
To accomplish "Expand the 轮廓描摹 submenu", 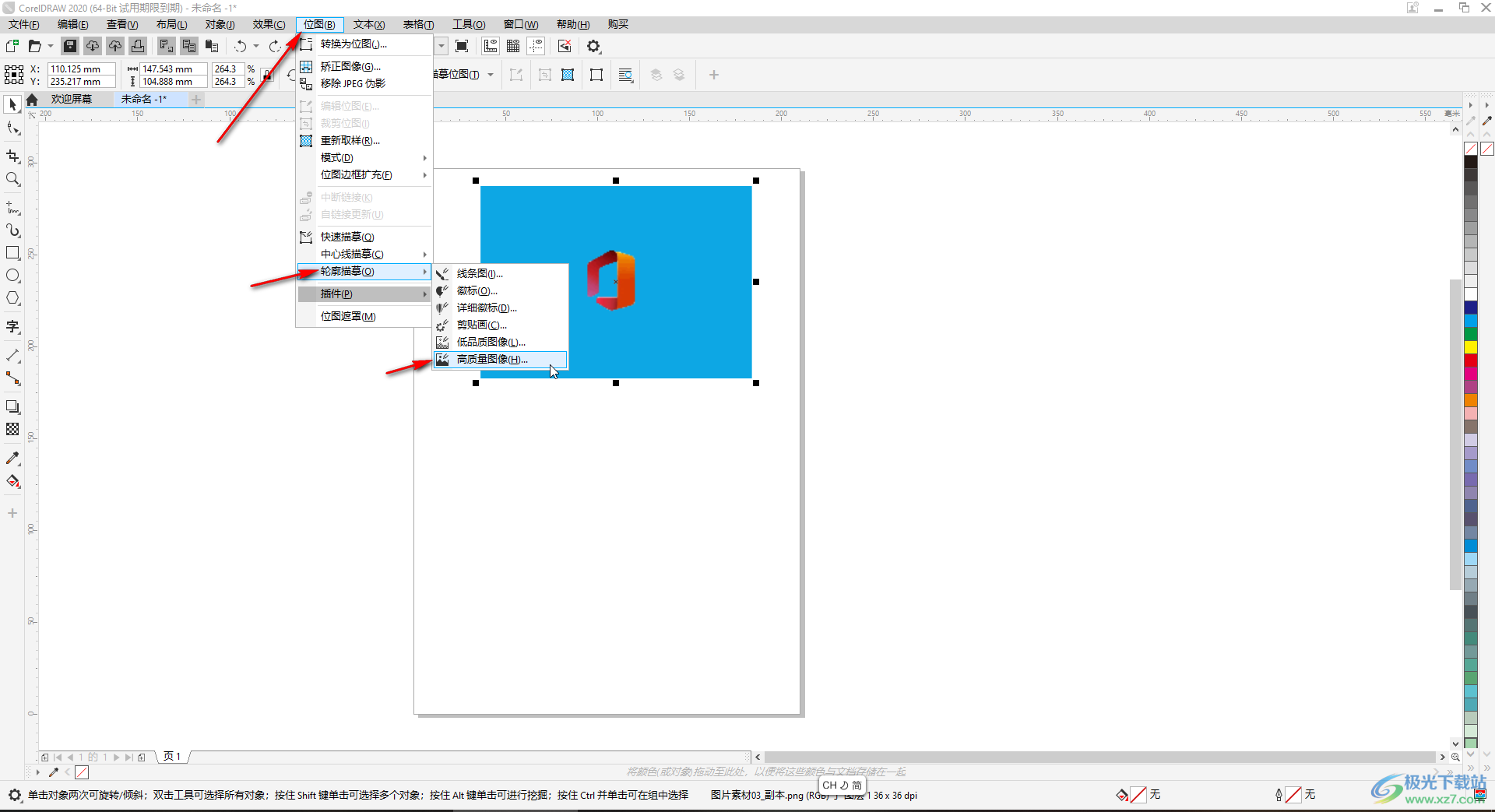I will [x=364, y=271].
